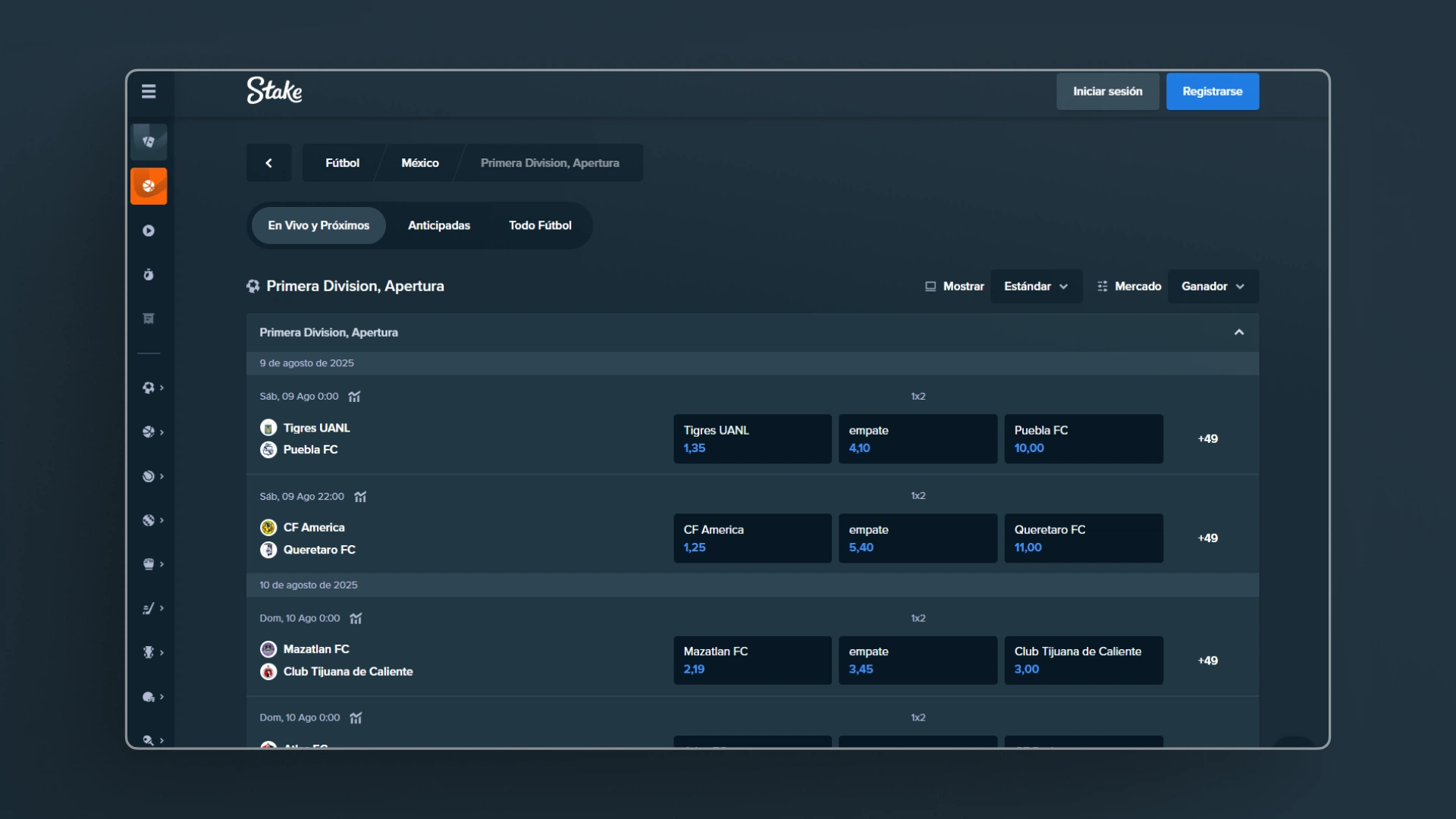Image resolution: width=1456 pixels, height=819 pixels.
Task: Show +49 markets for Tigres UANL match
Action: pos(1207,439)
